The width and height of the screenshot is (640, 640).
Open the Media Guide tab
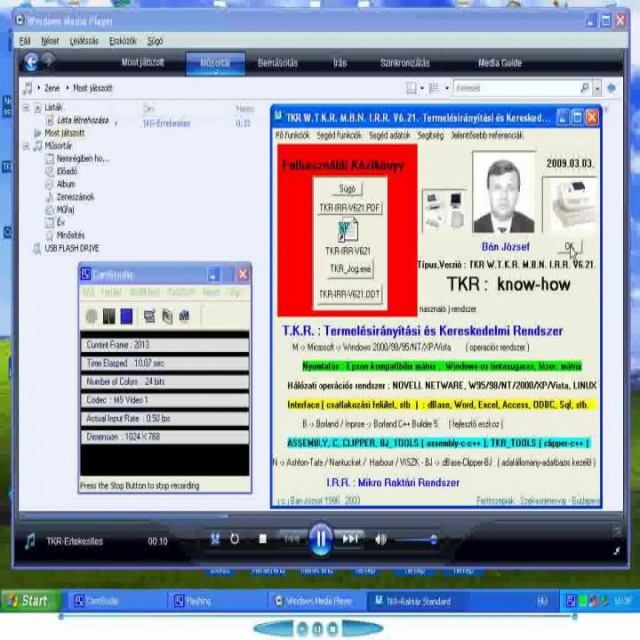[500, 63]
